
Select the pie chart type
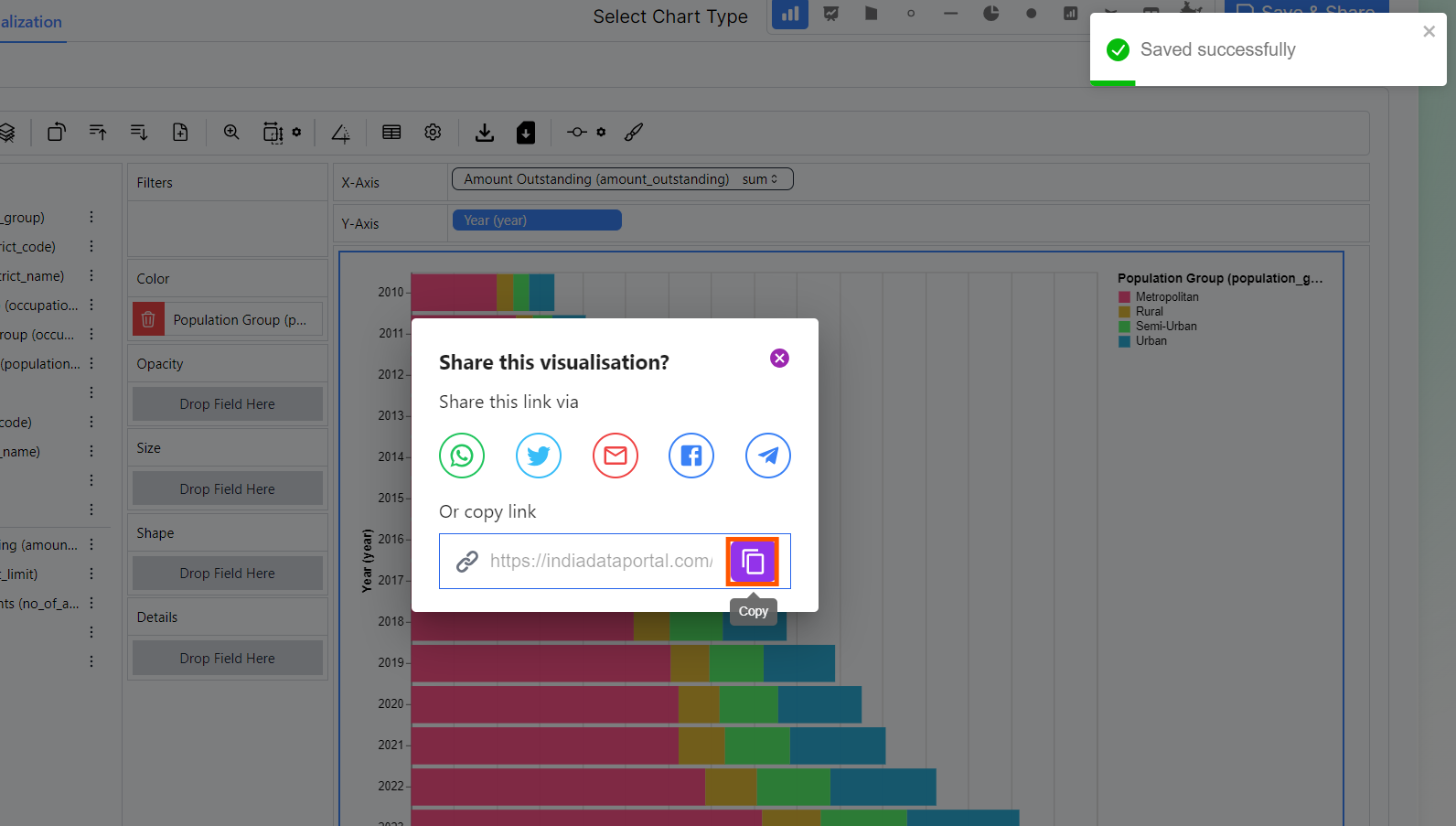coord(990,14)
